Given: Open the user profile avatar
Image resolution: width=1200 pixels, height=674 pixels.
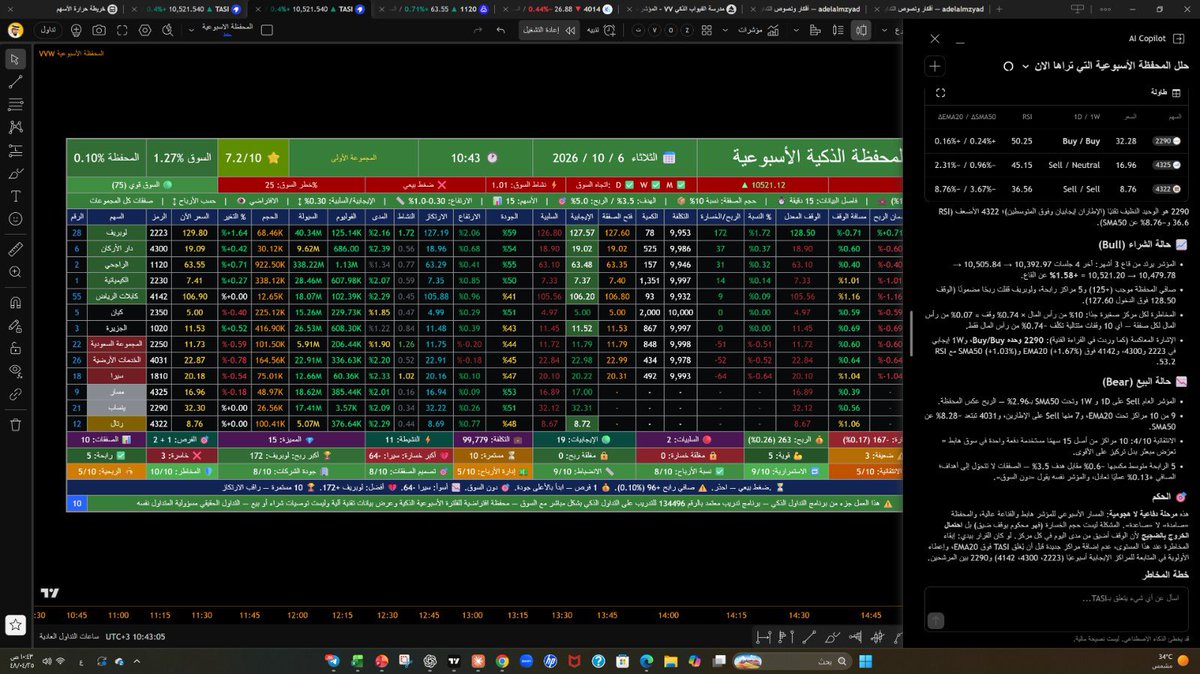Looking at the screenshot, I should click(14, 30).
